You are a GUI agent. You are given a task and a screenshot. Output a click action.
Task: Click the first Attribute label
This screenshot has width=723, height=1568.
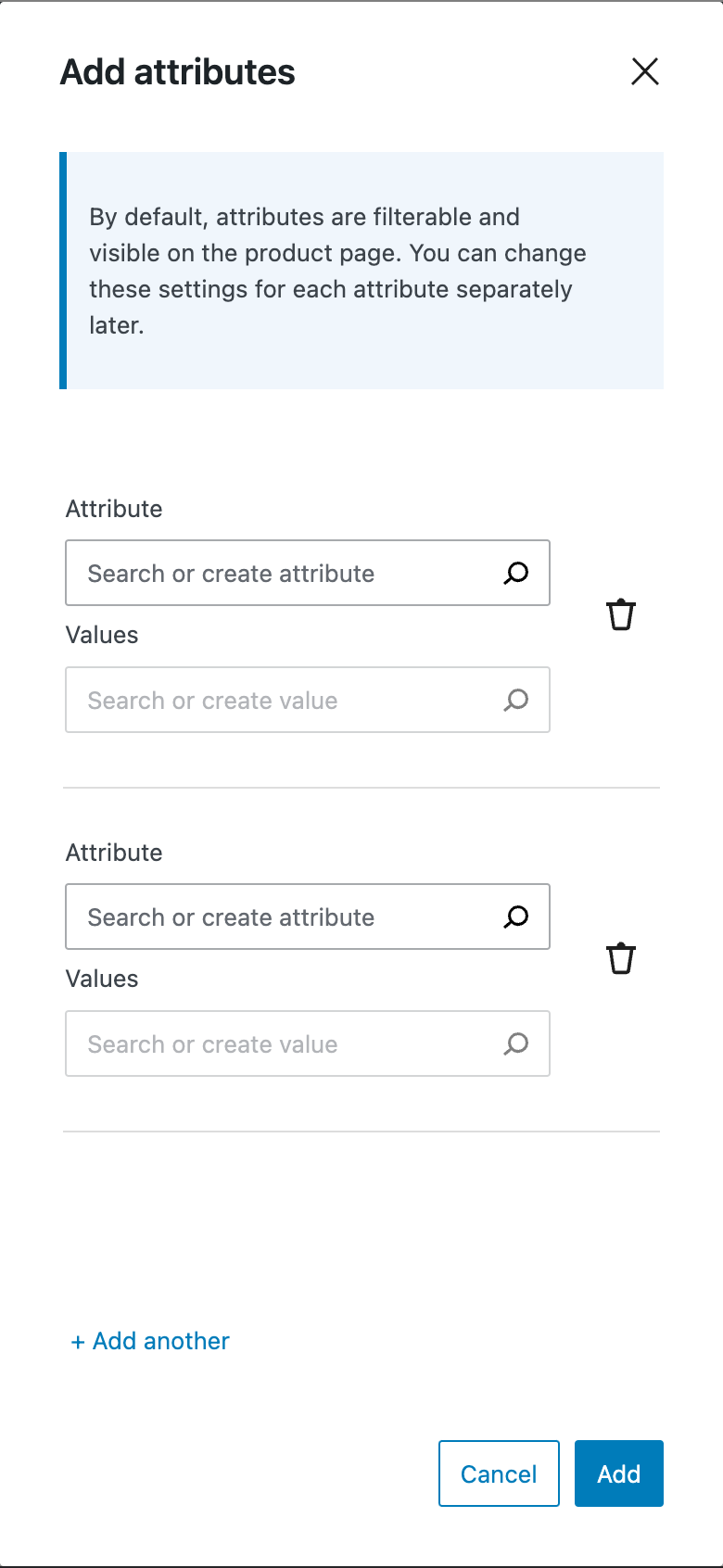click(114, 509)
